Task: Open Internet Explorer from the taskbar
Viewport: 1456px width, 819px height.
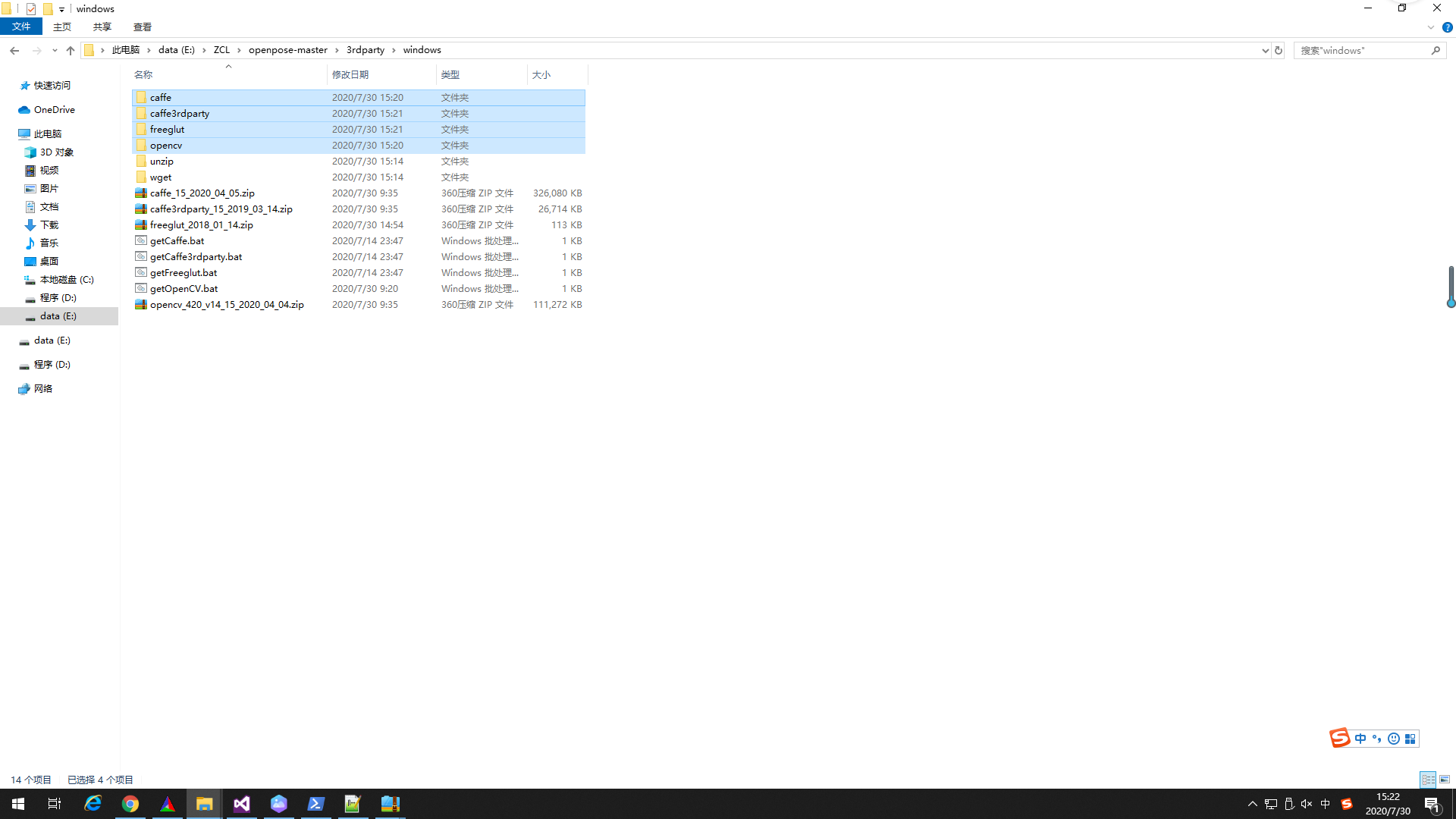Action: [x=93, y=803]
